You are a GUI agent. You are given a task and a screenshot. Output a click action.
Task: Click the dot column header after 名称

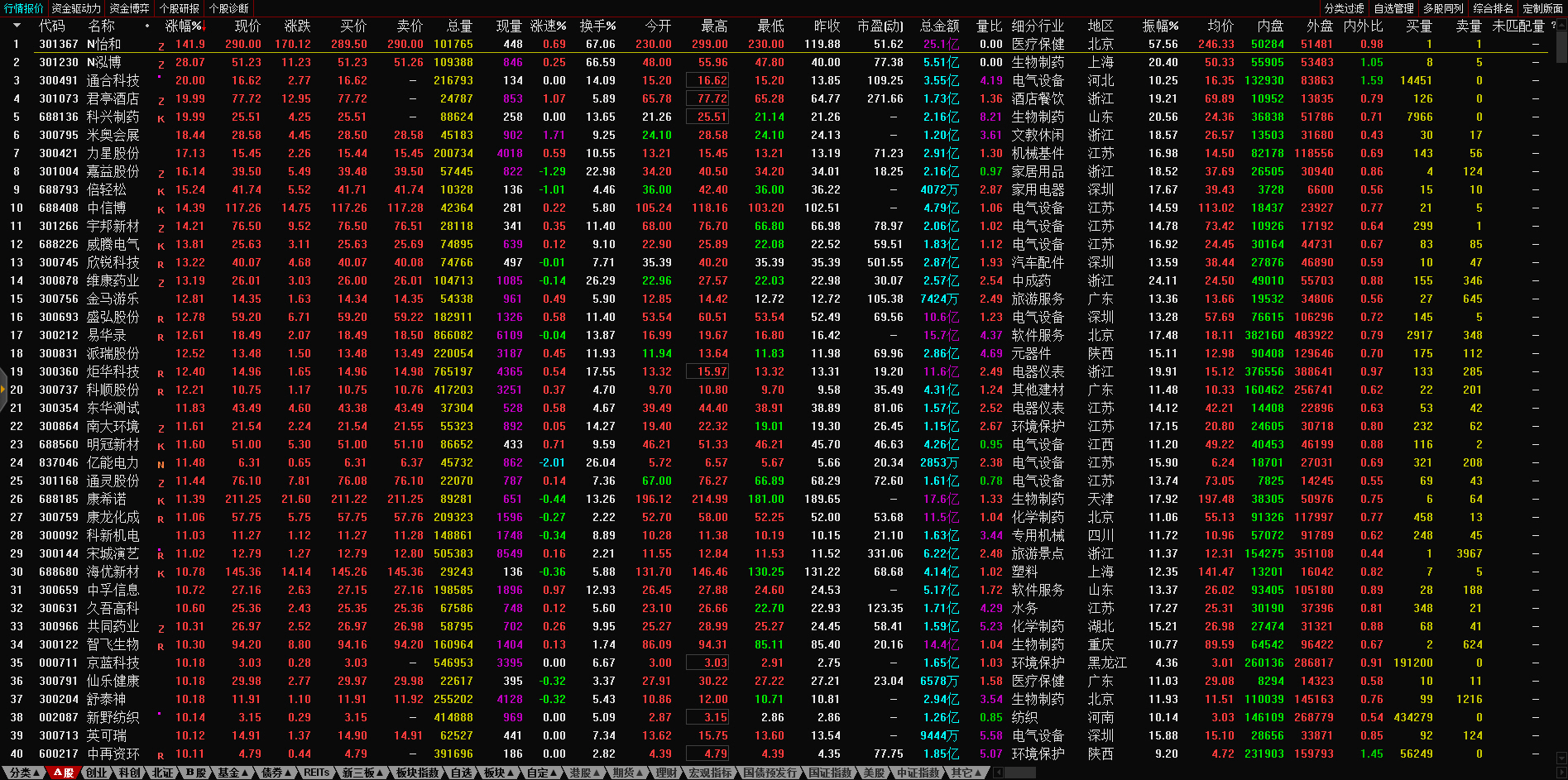point(147,26)
